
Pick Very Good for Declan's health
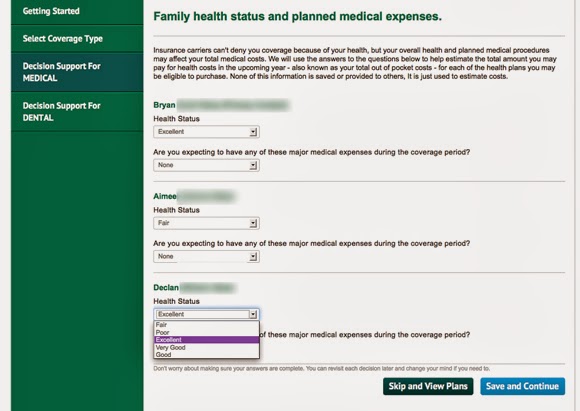(x=206, y=347)
